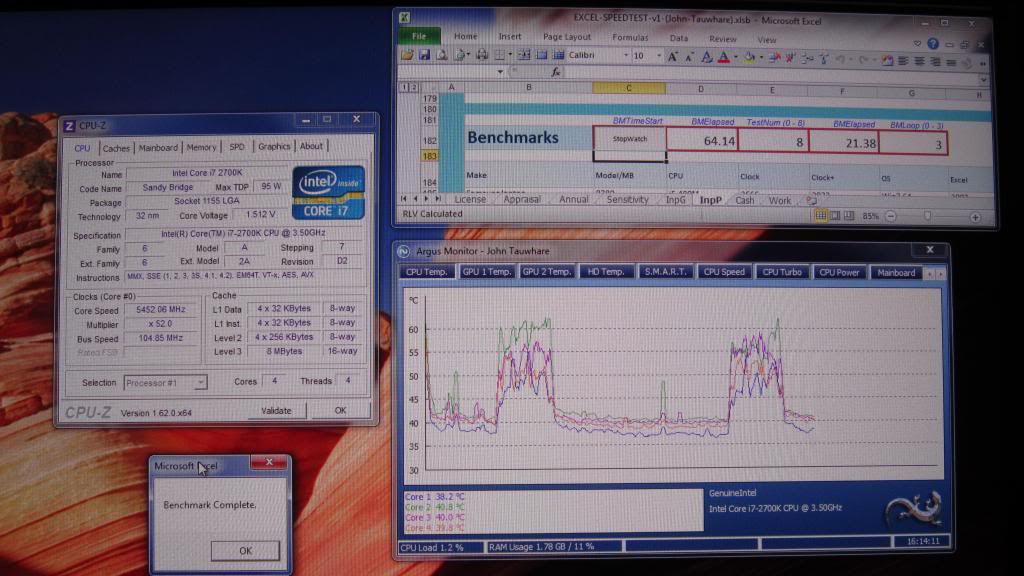The width and height of the screenshot is (1024, 576).
Task: Select the Sensitivity sheet tab
Action: coord(627,200)
